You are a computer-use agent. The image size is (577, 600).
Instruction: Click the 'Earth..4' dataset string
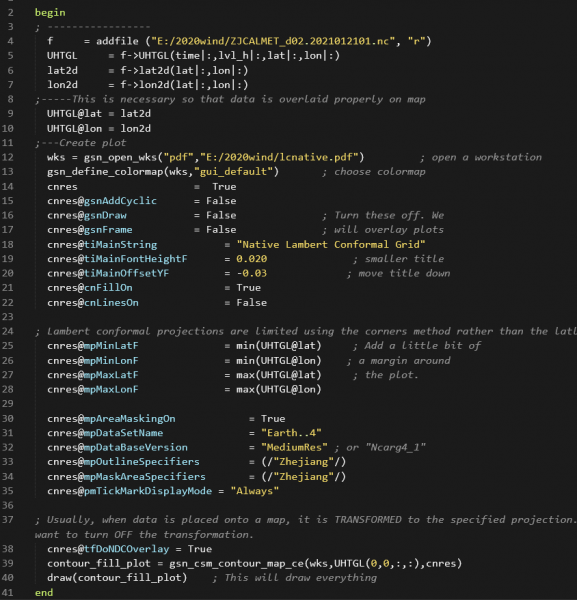pyautogui.click(x=291, y=433)
